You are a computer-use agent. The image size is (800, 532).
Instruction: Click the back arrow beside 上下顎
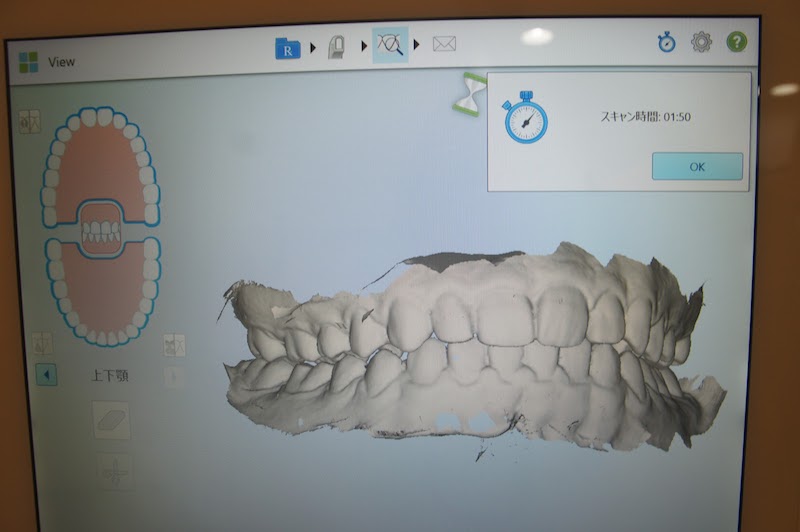[x=46, y=375]
